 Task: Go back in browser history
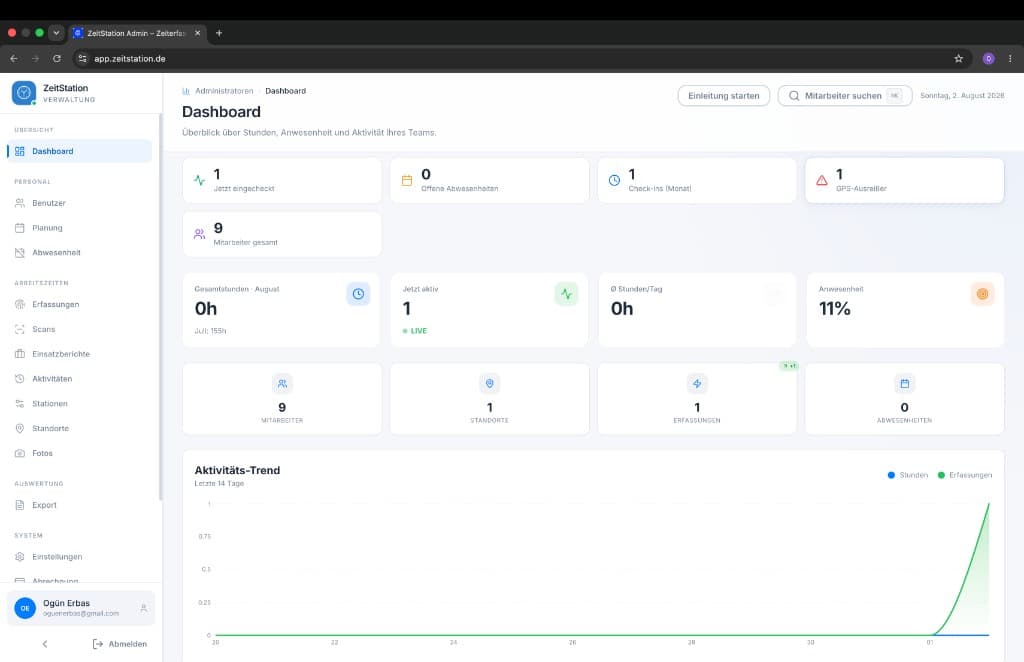14,59
